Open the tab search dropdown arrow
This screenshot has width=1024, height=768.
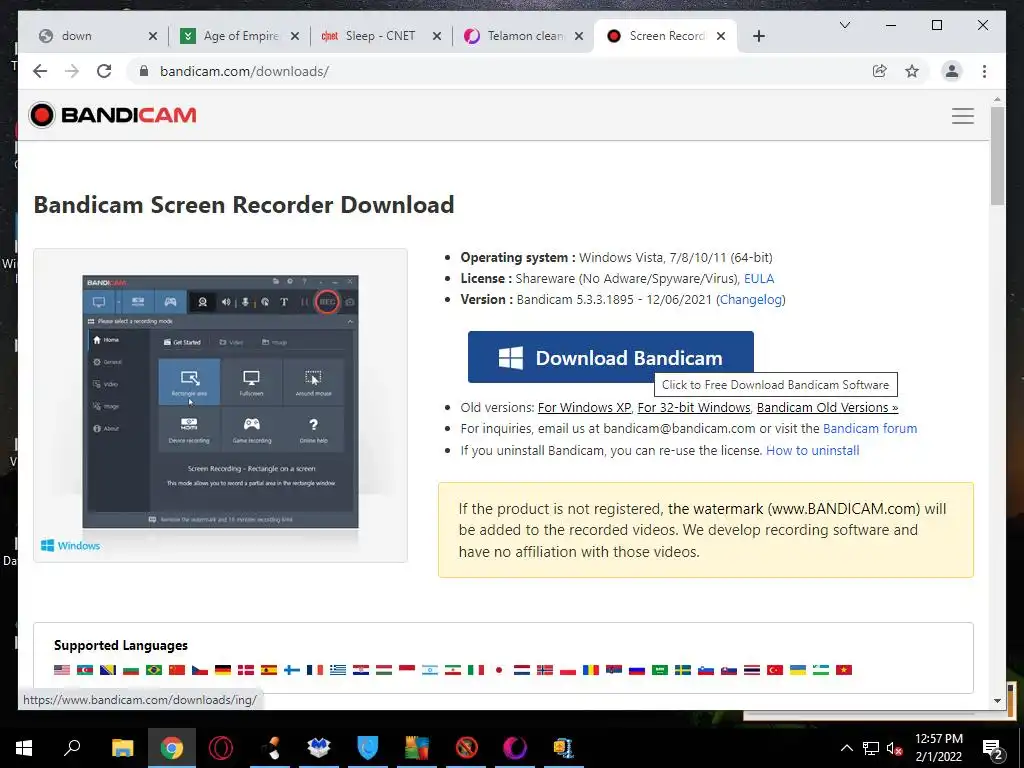click(x=844, y=25)
